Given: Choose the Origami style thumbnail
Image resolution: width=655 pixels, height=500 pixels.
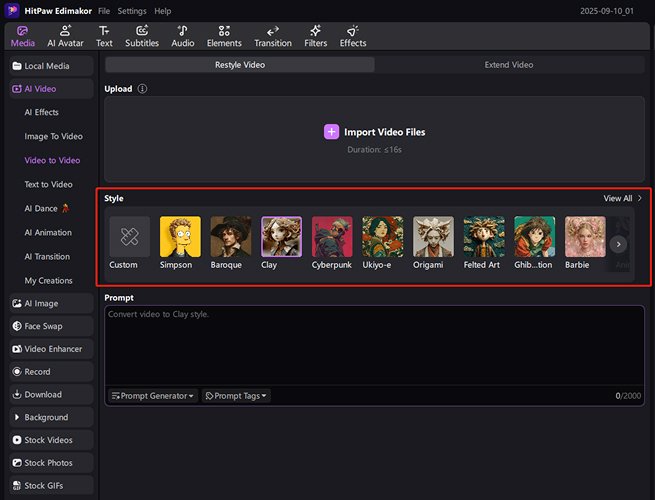Looking at the screenshot, I should pos(433,236).
